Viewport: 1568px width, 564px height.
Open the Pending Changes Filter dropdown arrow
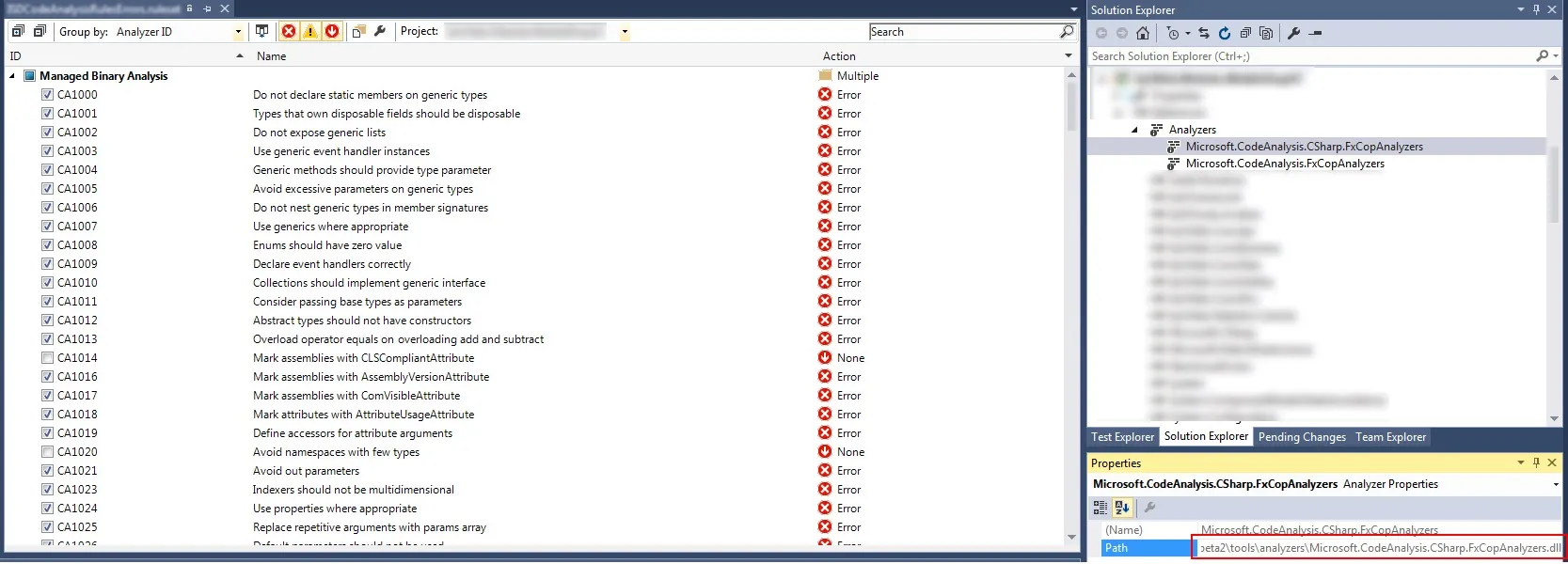[x=1187, y=33]
